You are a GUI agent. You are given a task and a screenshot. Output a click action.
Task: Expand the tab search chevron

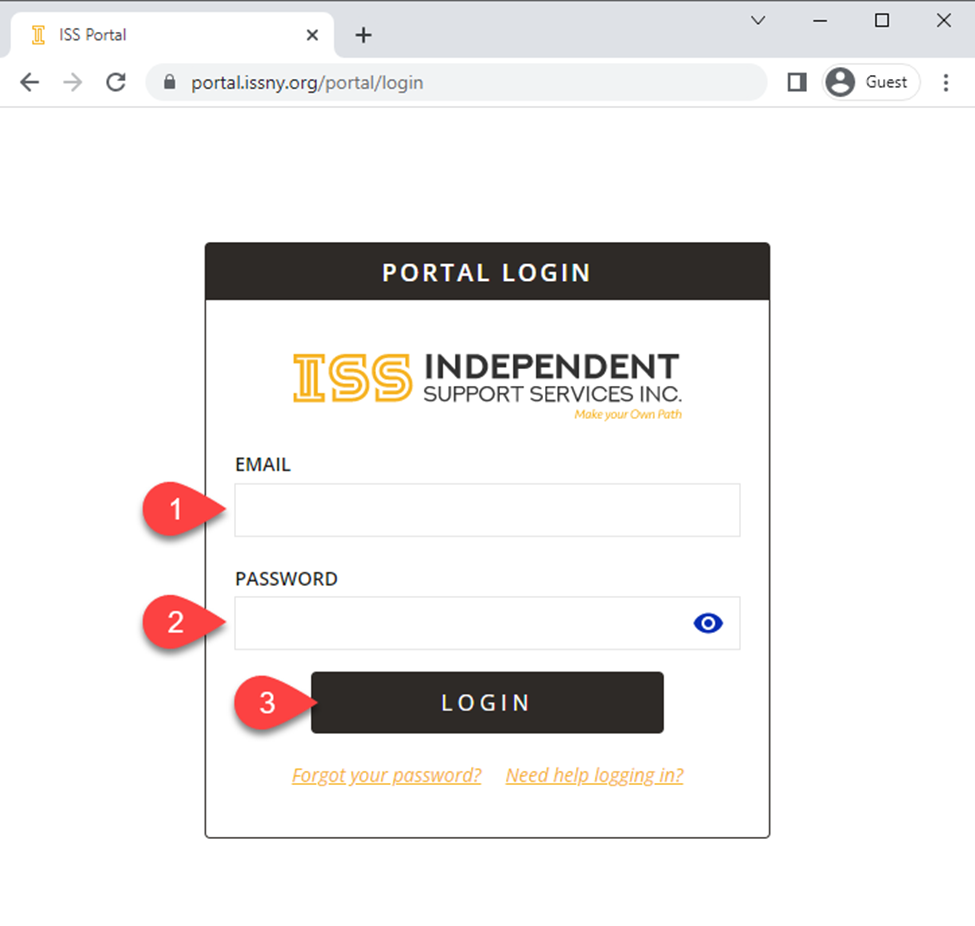coord(758,20)
